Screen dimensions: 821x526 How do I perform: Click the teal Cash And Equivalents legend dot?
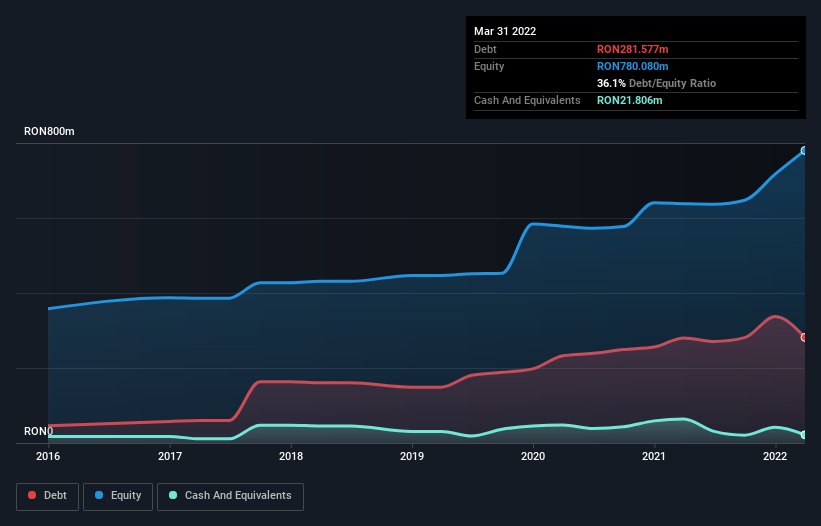coord(173,495)
